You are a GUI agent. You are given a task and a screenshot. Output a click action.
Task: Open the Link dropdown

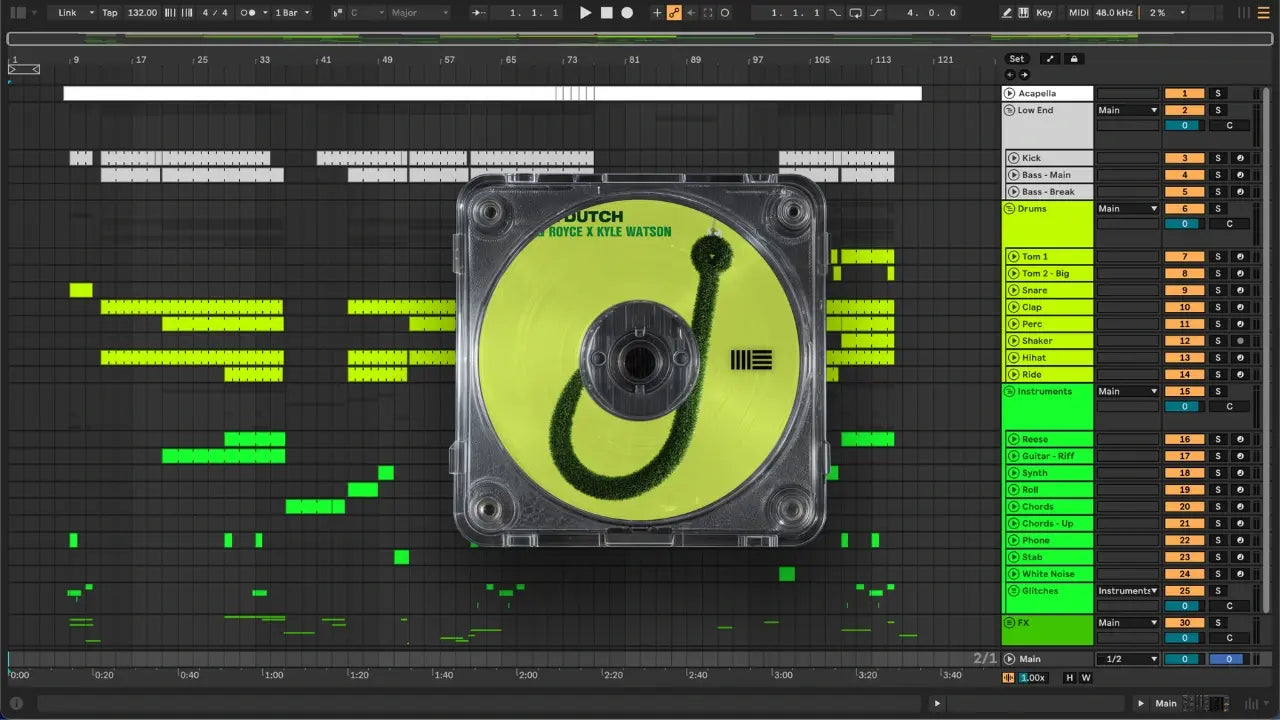[76, 13]
